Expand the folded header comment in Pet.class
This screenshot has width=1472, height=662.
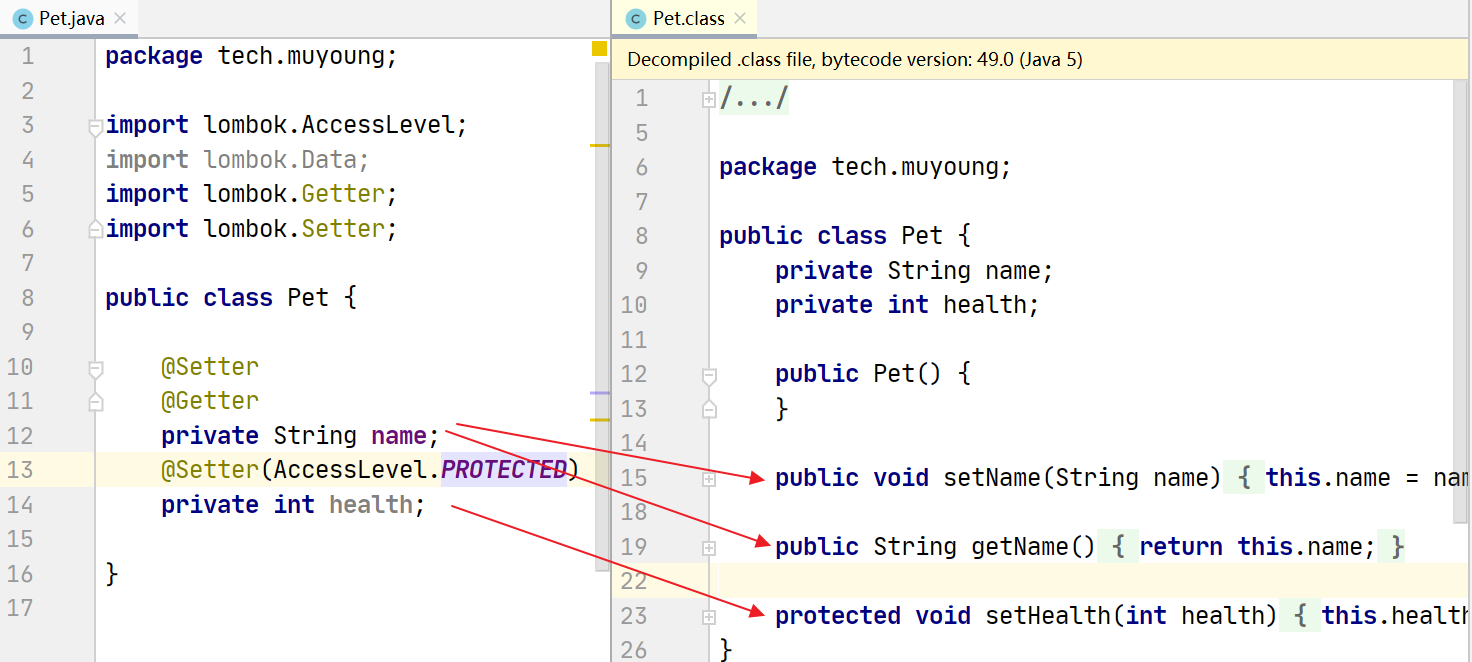click(x=709, y=99)
